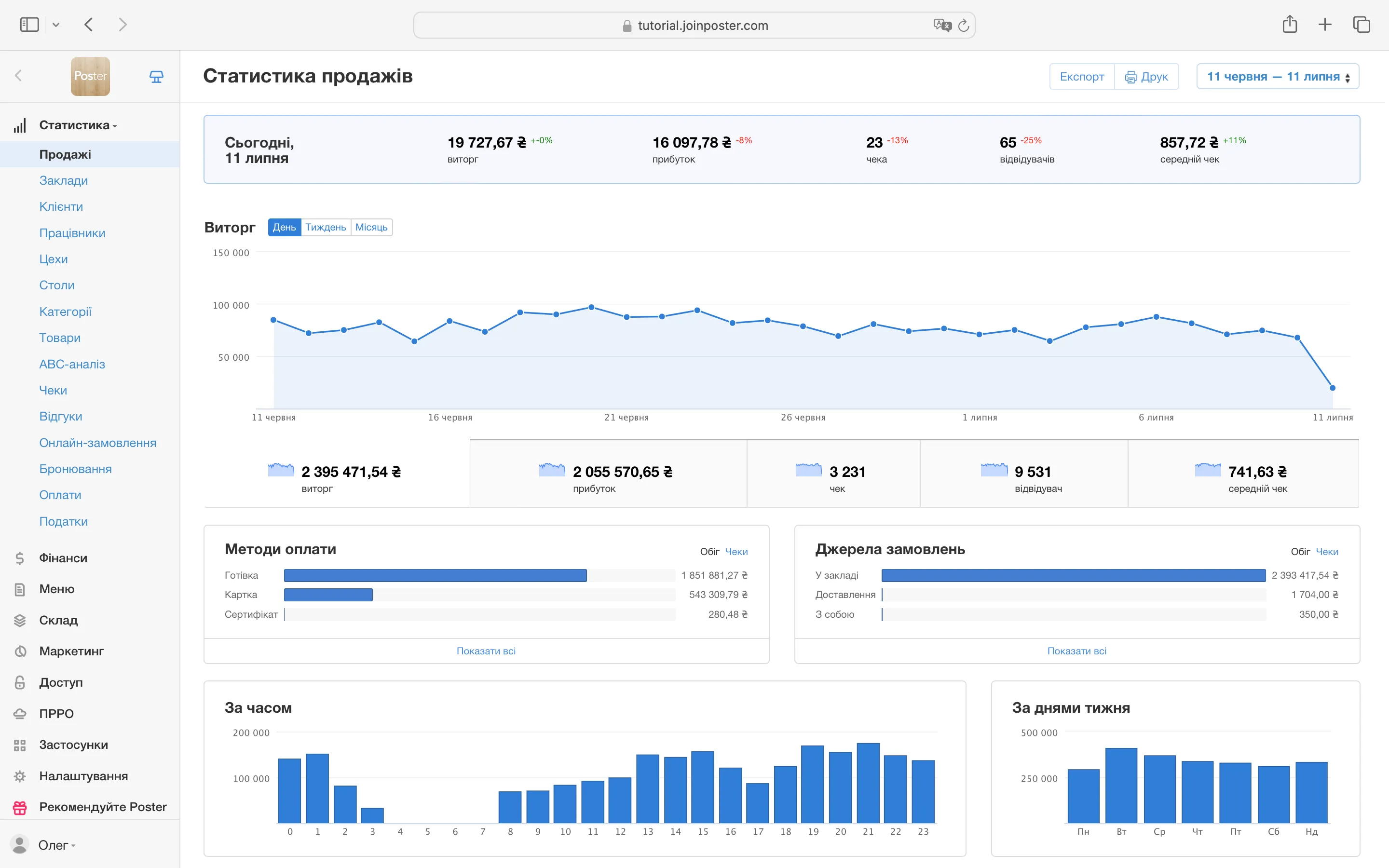The image size is (1389, 868).
Task: Open Застосунки via the grid icon
Action: [x=19, y=745]
